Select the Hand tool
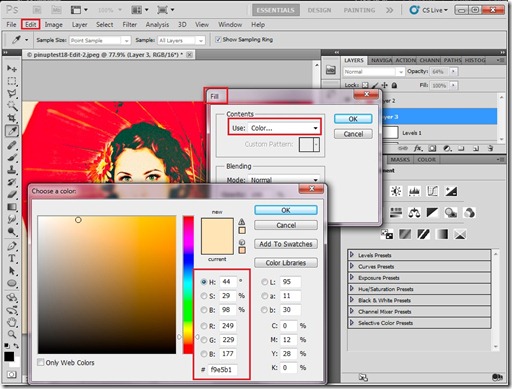512x389 pixels. [12, 322]
